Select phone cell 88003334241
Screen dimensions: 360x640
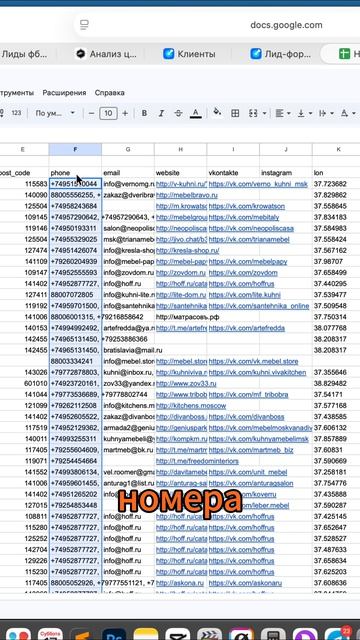tap(75, 361)
